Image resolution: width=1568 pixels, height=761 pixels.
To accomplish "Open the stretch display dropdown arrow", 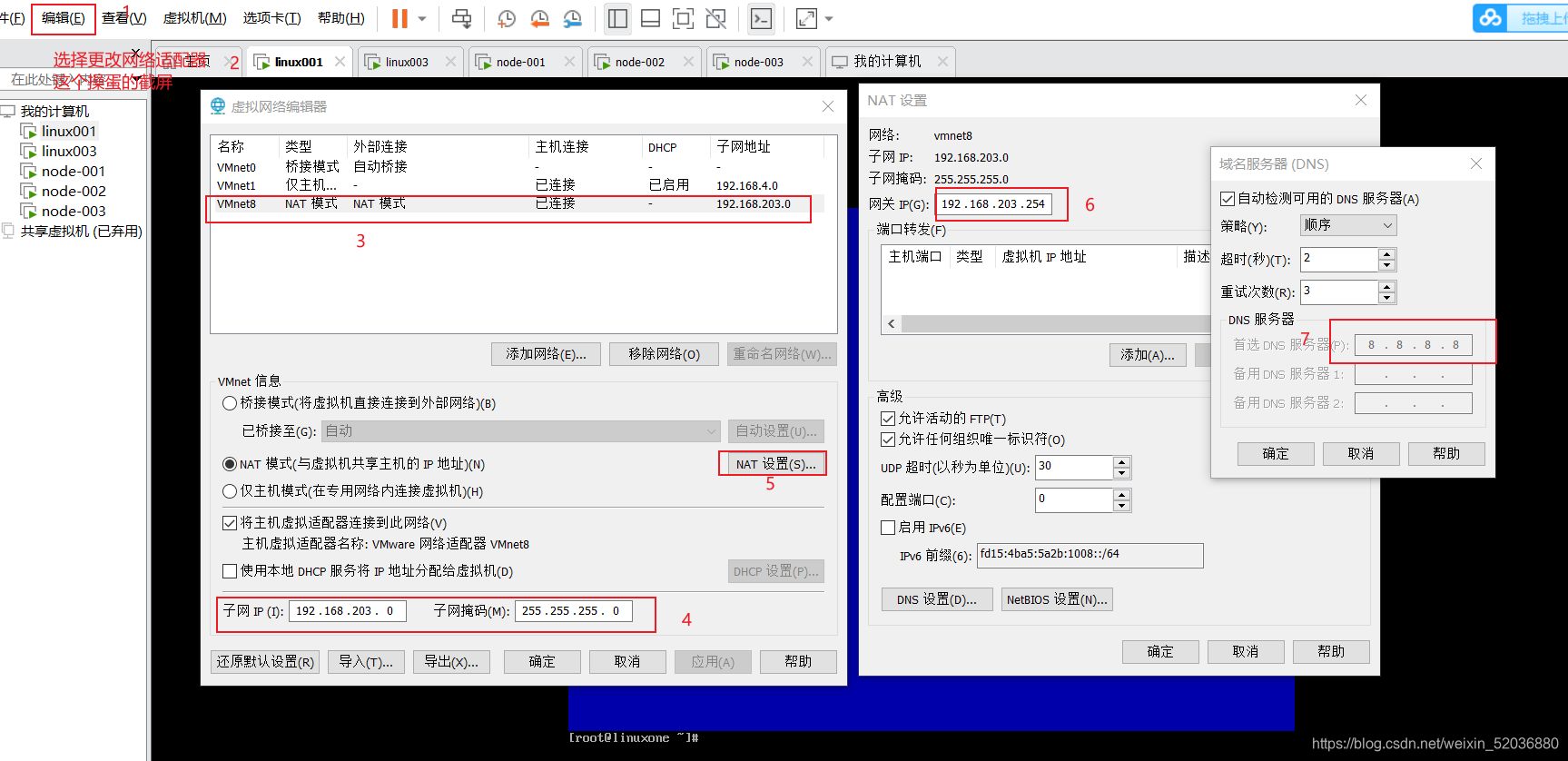I will pyautogui.click(x=829, y=18).
